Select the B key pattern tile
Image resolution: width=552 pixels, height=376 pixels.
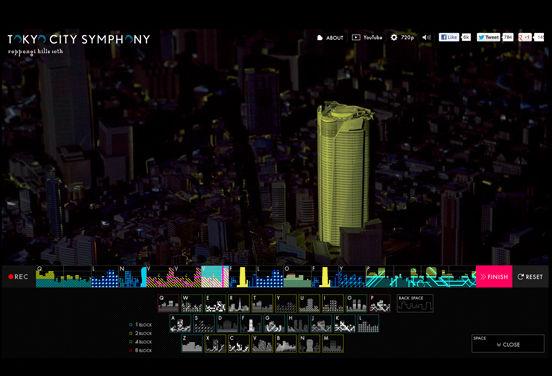click(x=286, y=344)
